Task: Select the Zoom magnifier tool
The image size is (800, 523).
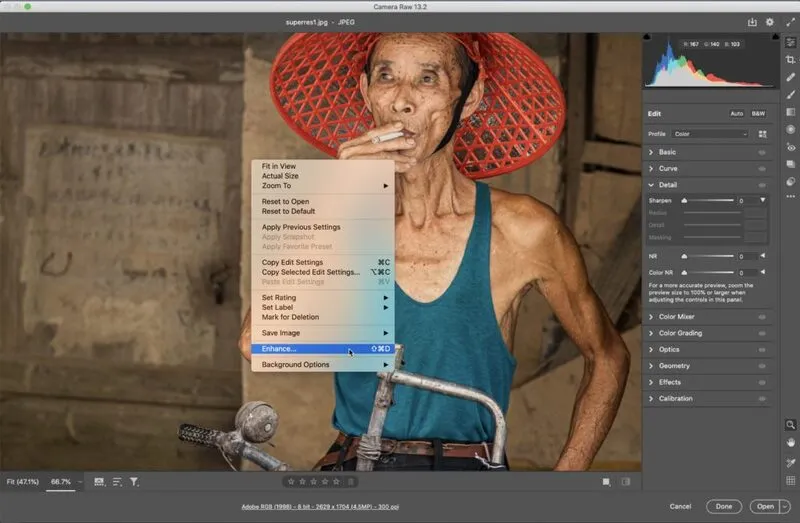Action: pos(790,425)
